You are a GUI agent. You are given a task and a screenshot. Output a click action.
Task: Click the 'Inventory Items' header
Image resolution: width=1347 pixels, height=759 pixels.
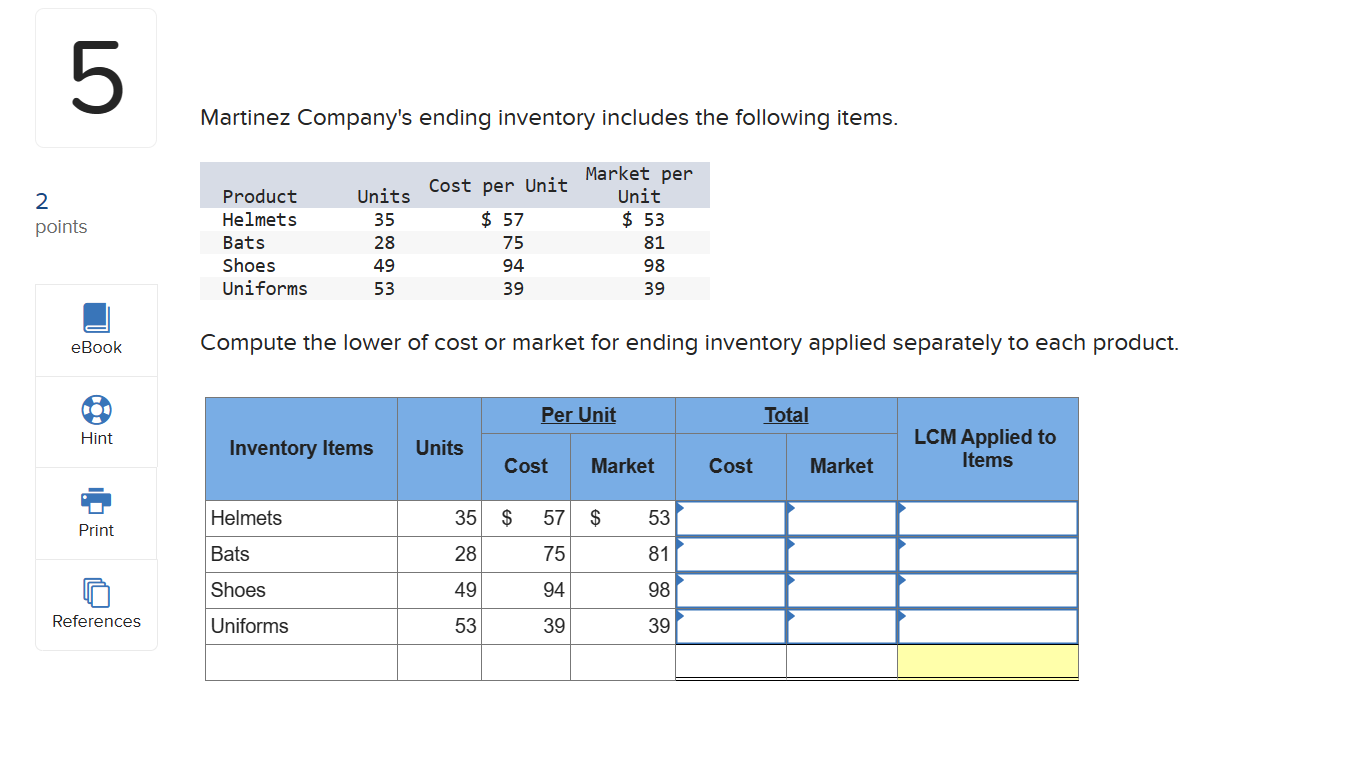click(x=301, y=448)
